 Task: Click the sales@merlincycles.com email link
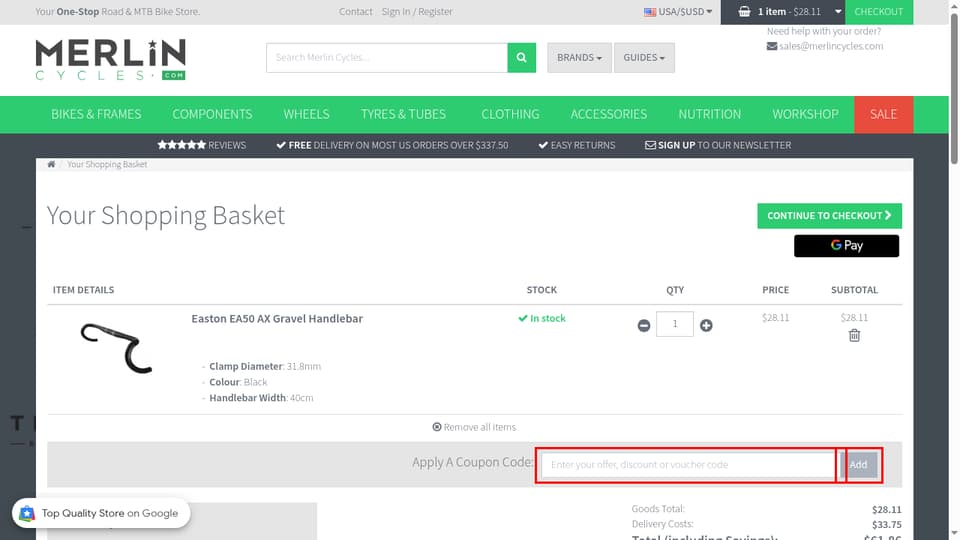831,46
